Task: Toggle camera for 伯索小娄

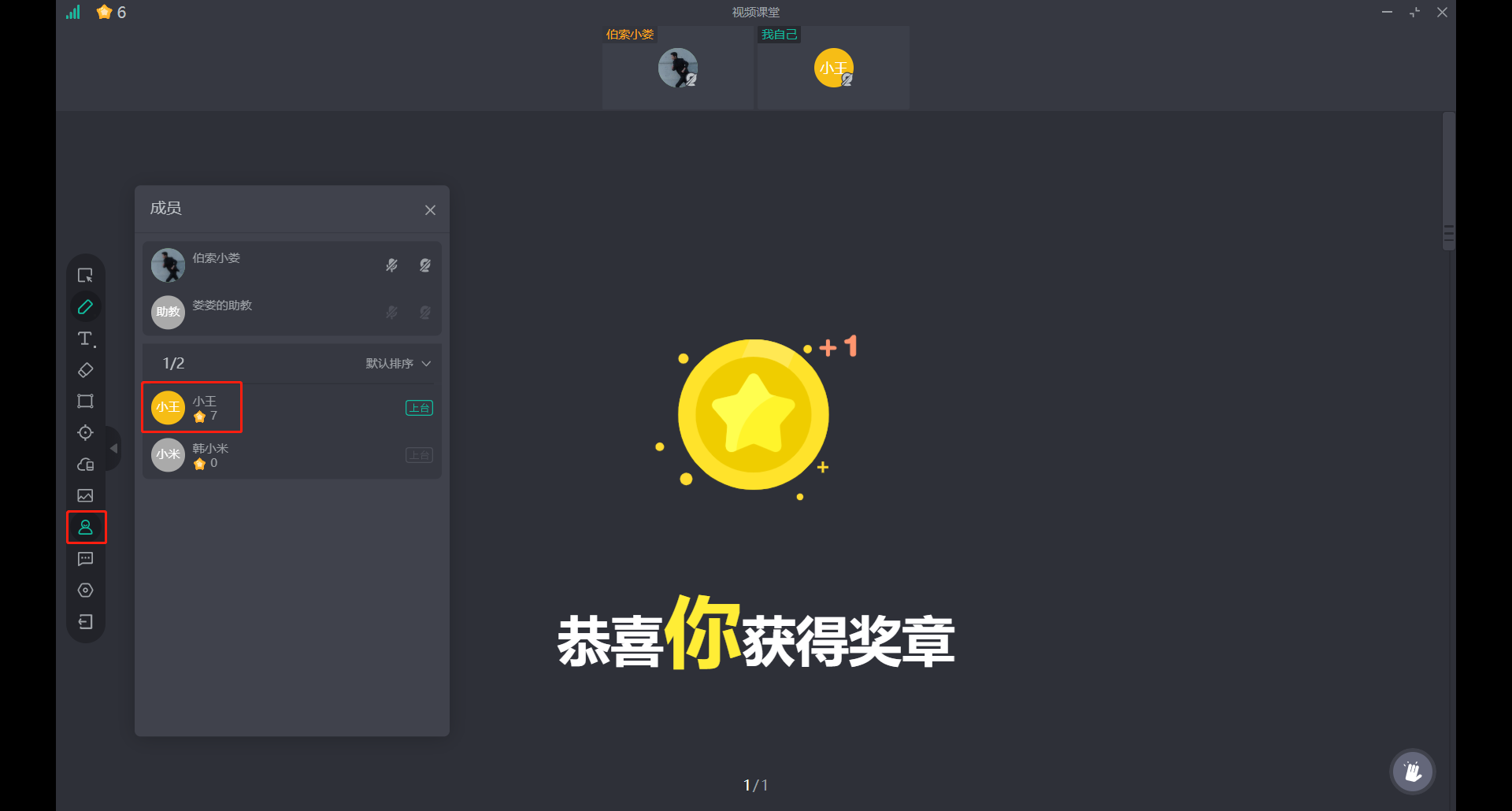Action: 425,265
